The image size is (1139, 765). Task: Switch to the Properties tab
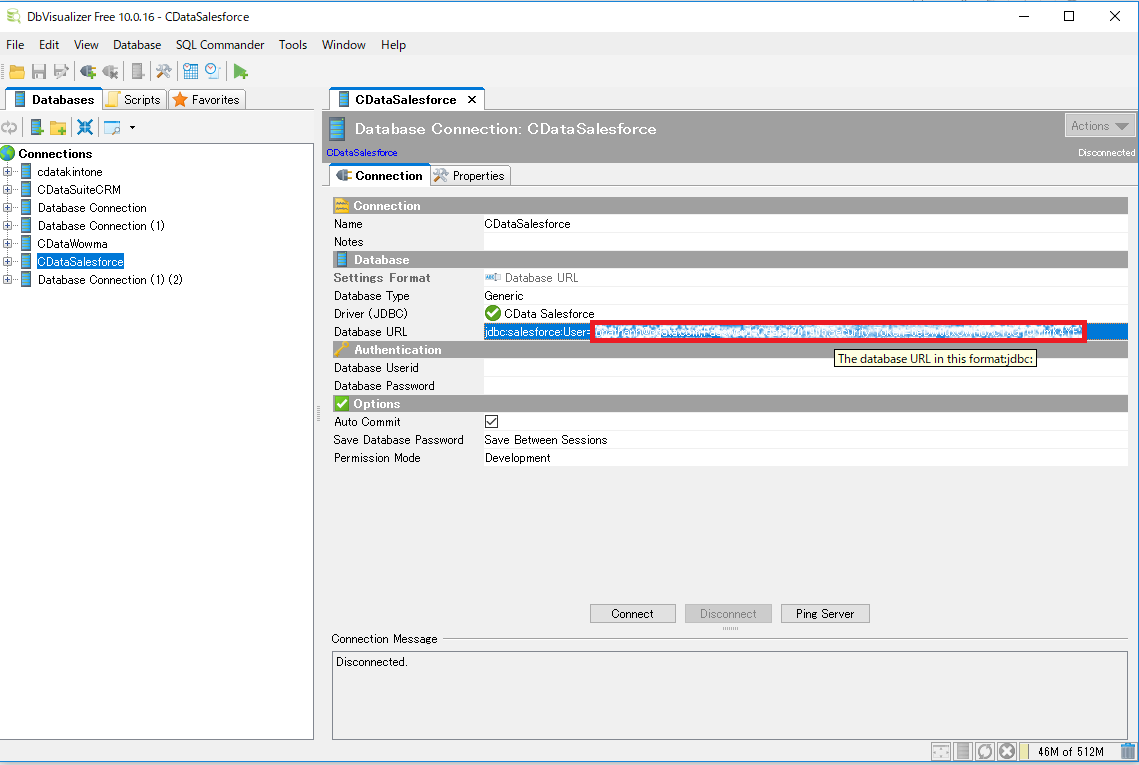[x=471, y=176]
